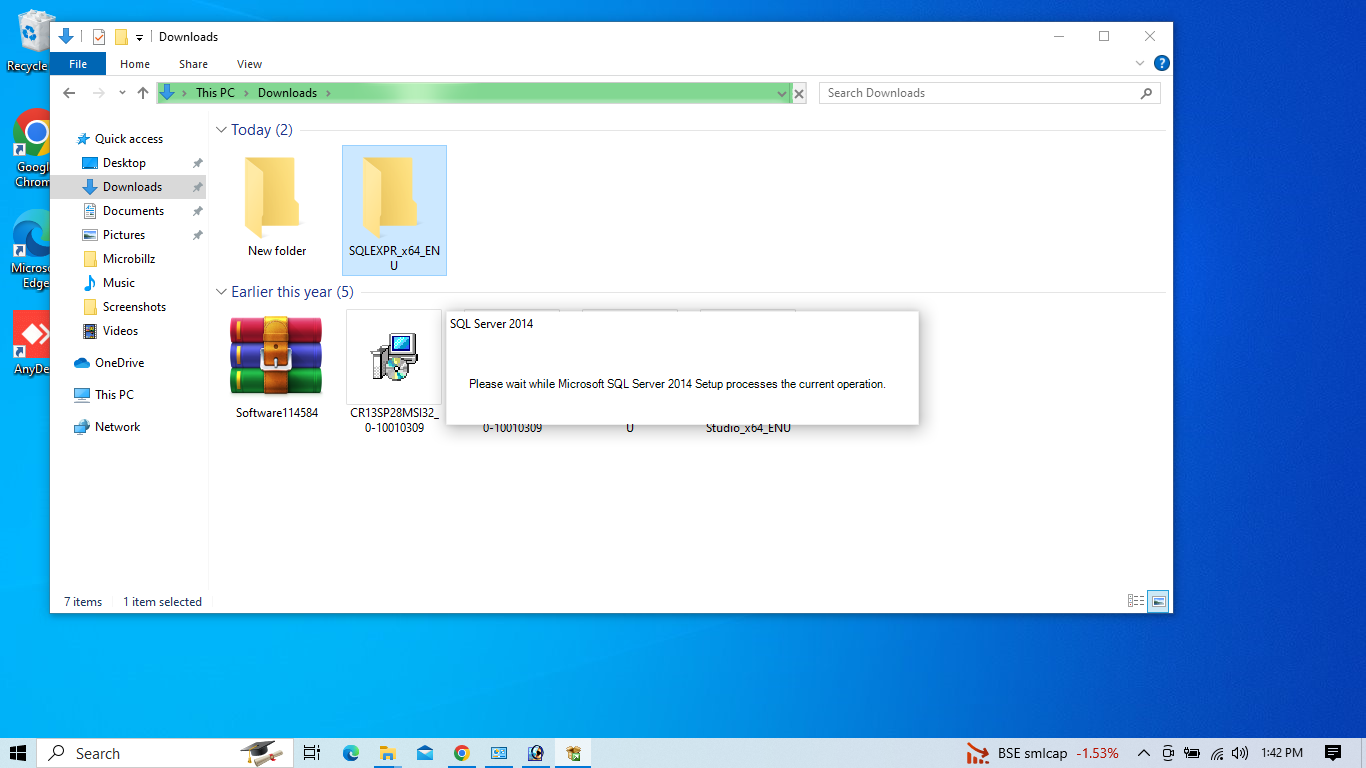Select This PC in the navigation pane
Screen dimensions: 1366x768
(114, 395)
